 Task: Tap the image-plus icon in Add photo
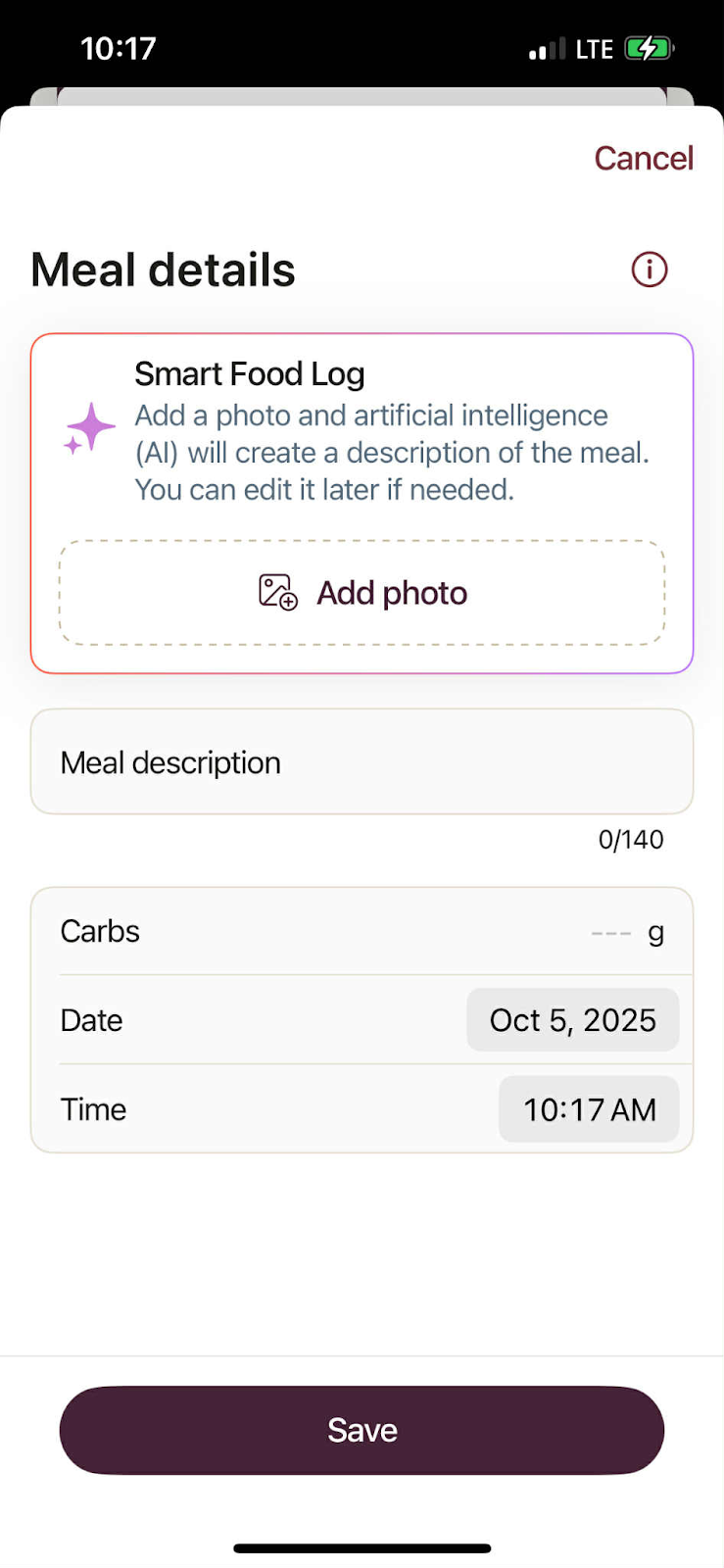pos(278,593)
